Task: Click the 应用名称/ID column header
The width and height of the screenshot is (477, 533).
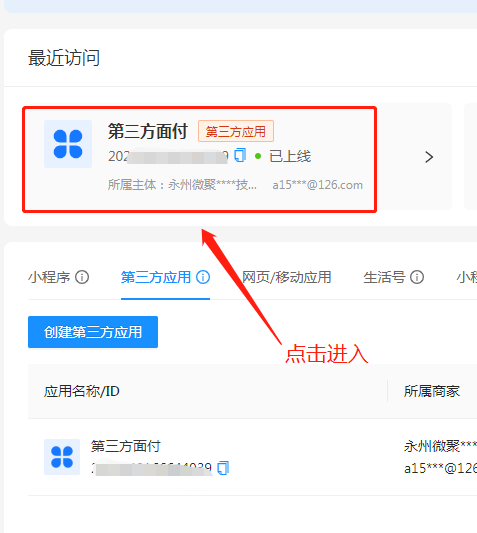Action: (x=82, y=391)
